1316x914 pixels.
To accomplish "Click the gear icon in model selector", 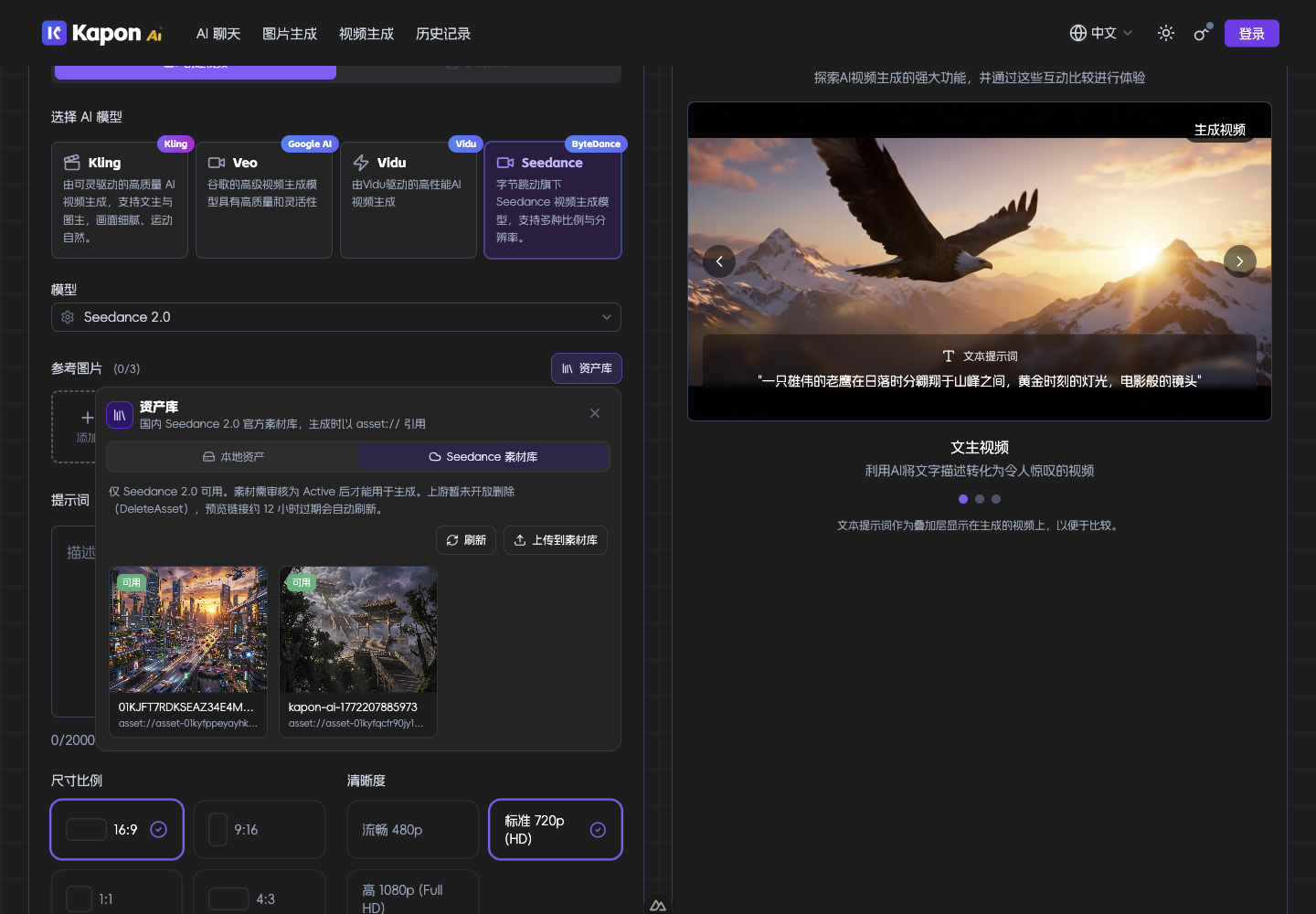I will (x=68, y=317).
